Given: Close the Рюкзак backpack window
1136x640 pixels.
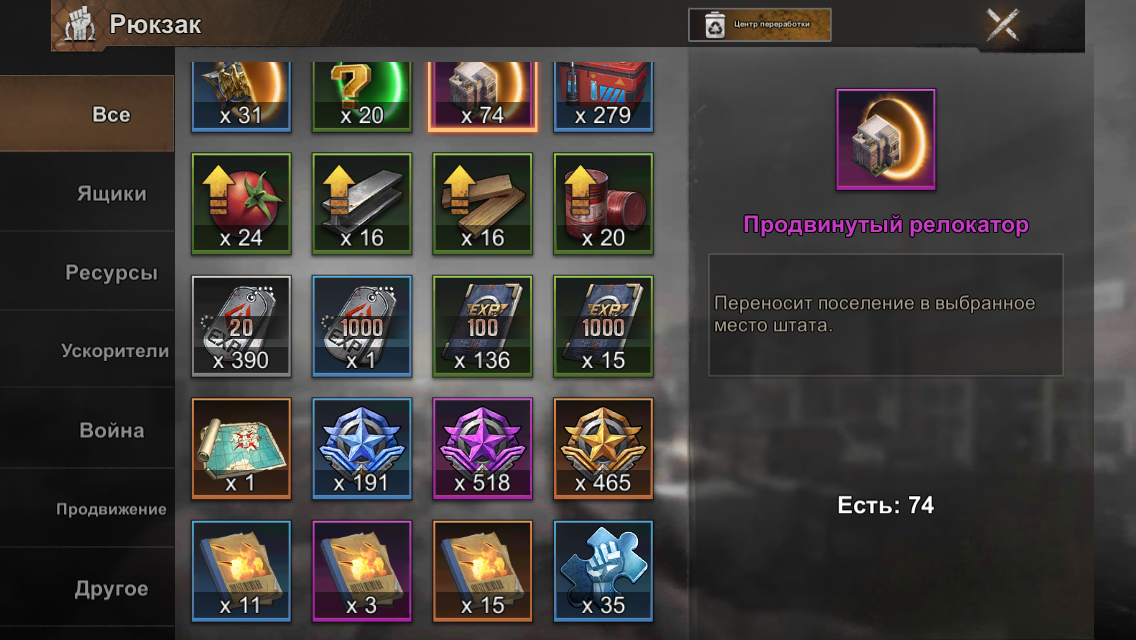Looking at the screenshot, I should click(1003, 25).
